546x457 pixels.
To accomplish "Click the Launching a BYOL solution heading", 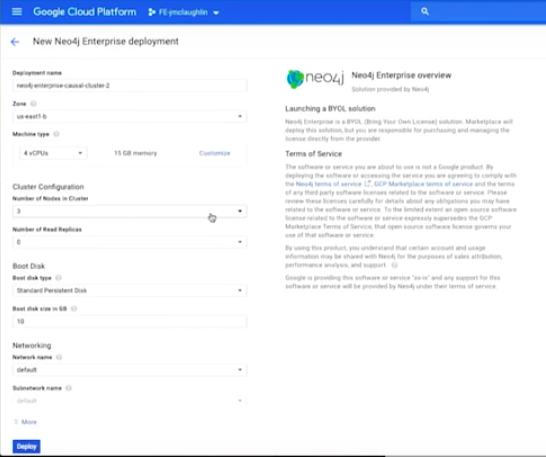I will (x=330, y=109).
